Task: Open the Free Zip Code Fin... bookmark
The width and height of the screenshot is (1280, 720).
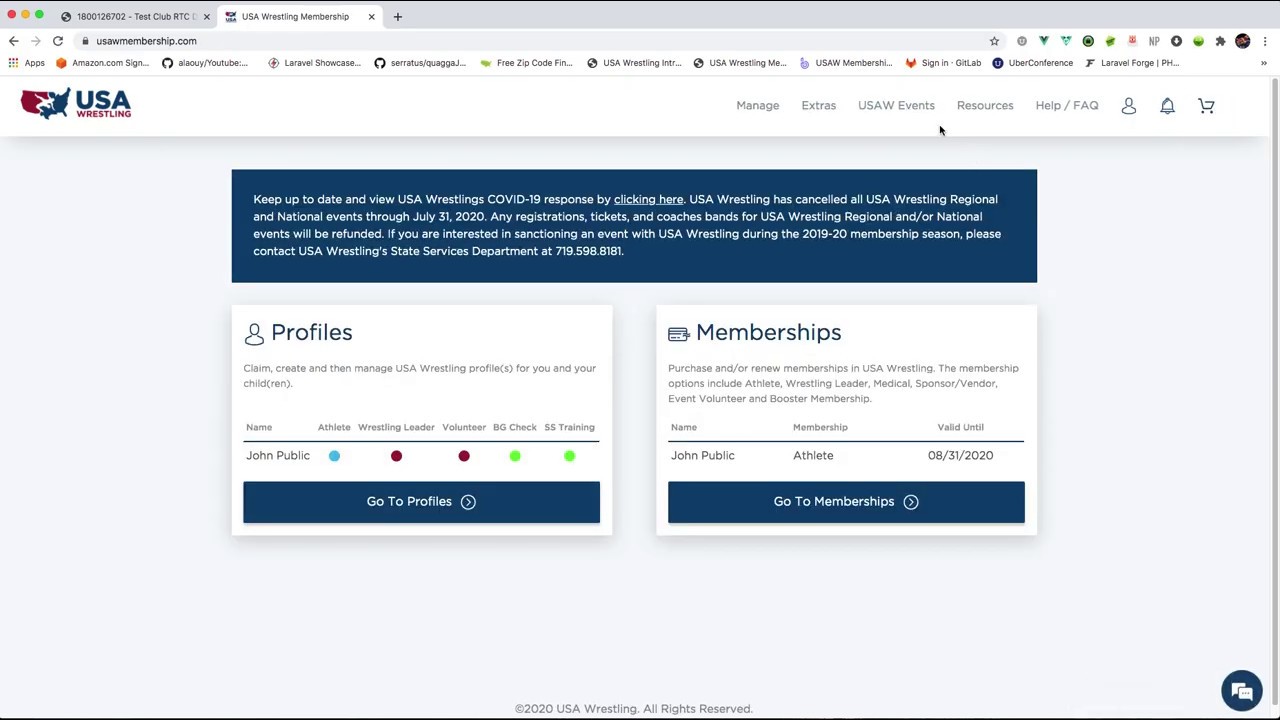Action: pos(526,63)
